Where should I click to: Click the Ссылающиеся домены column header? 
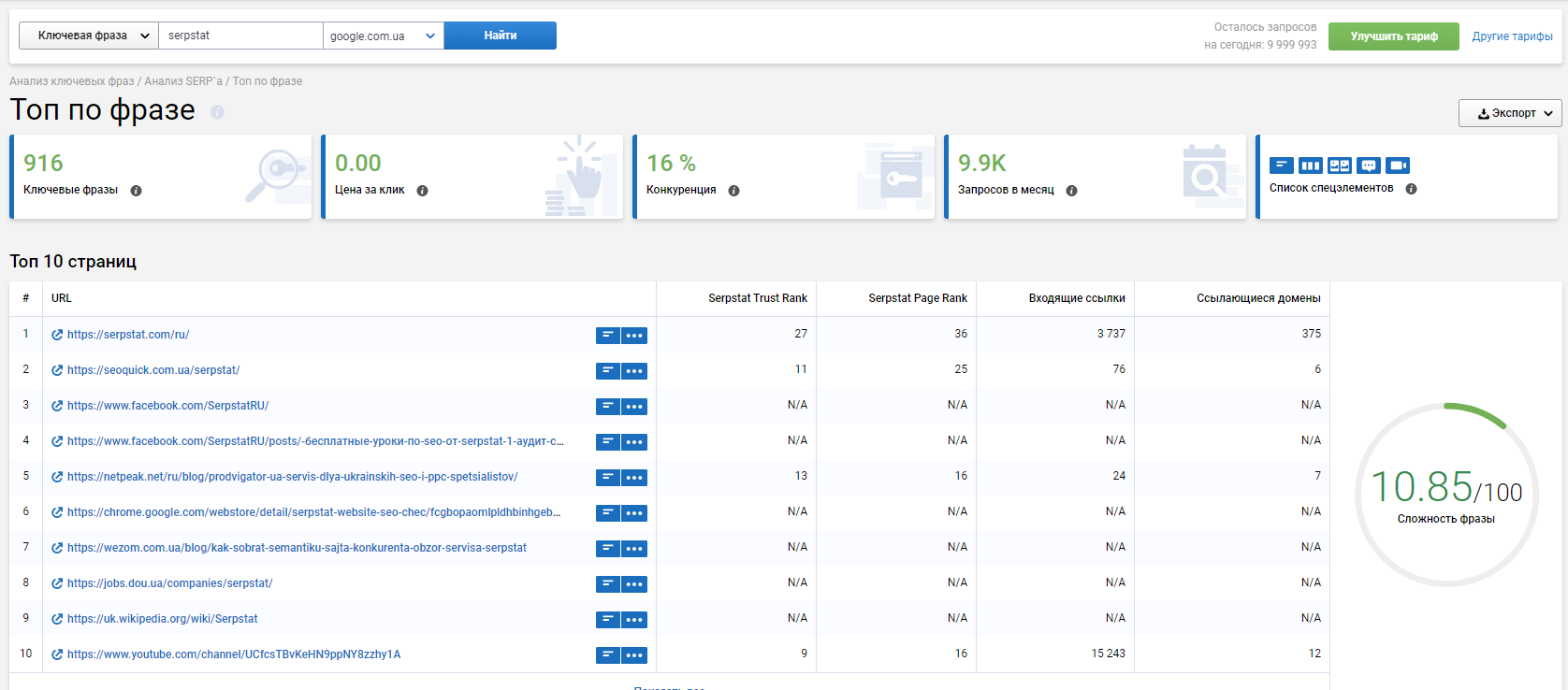pos(1258,298)
